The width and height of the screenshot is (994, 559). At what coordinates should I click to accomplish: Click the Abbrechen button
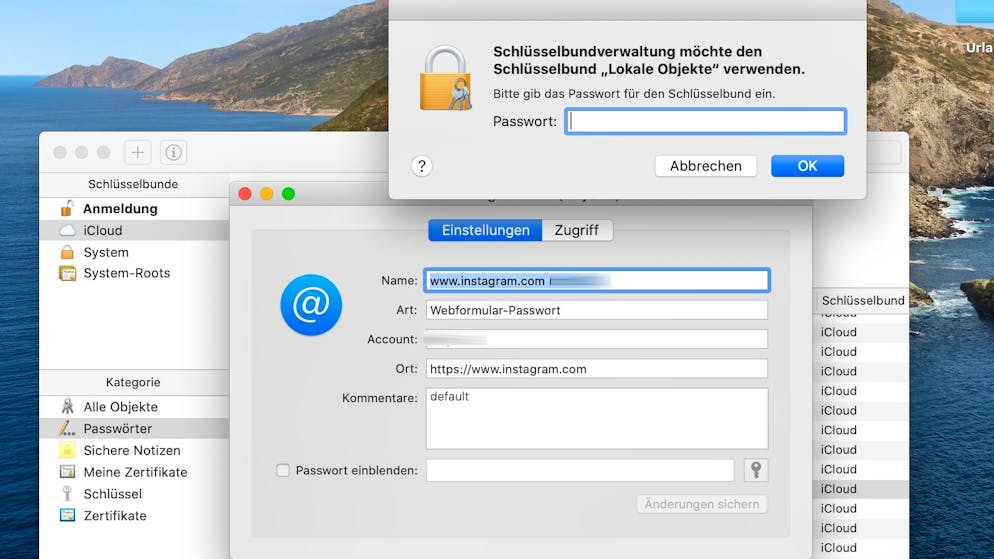pos(705,166)
